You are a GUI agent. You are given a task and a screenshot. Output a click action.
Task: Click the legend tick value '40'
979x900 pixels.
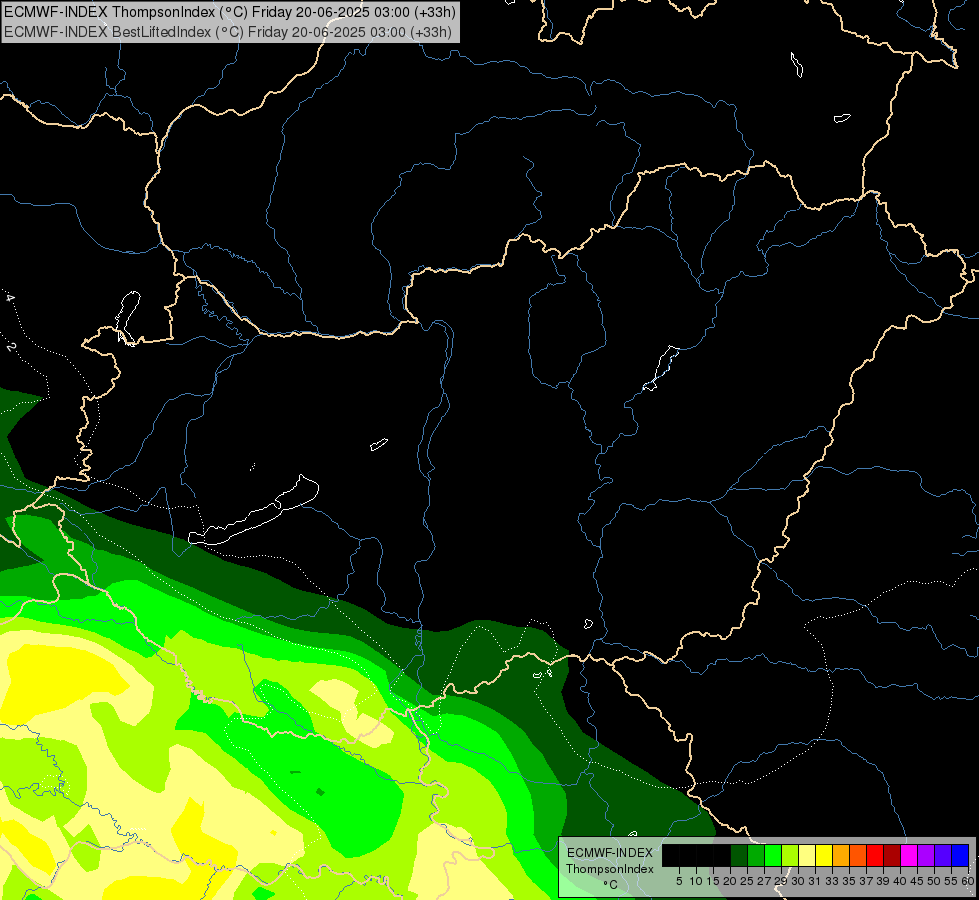[899, 881]
